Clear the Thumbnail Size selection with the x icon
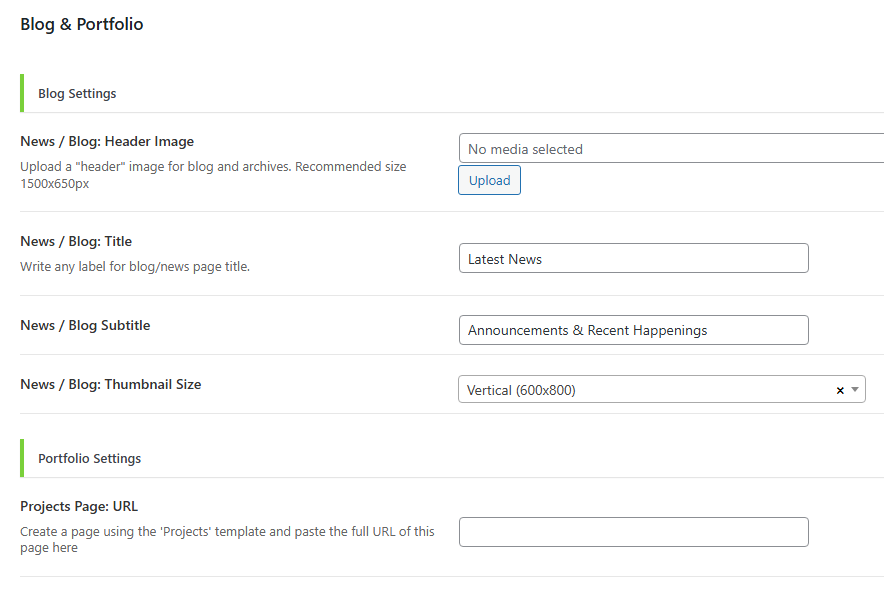884x599 pixels. [840, 390]
